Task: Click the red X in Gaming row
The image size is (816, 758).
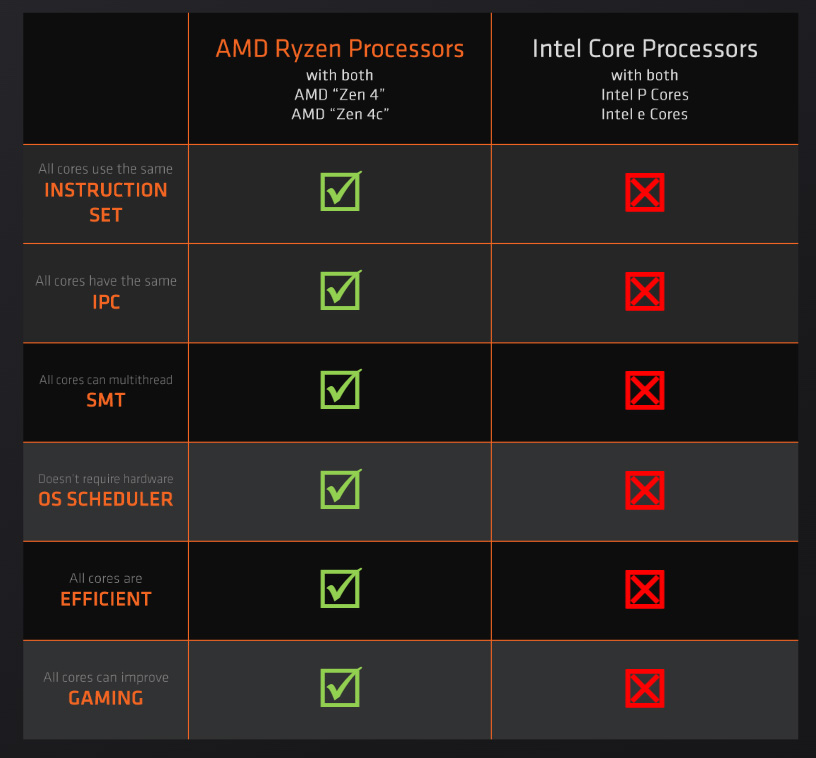Action: 644,689
